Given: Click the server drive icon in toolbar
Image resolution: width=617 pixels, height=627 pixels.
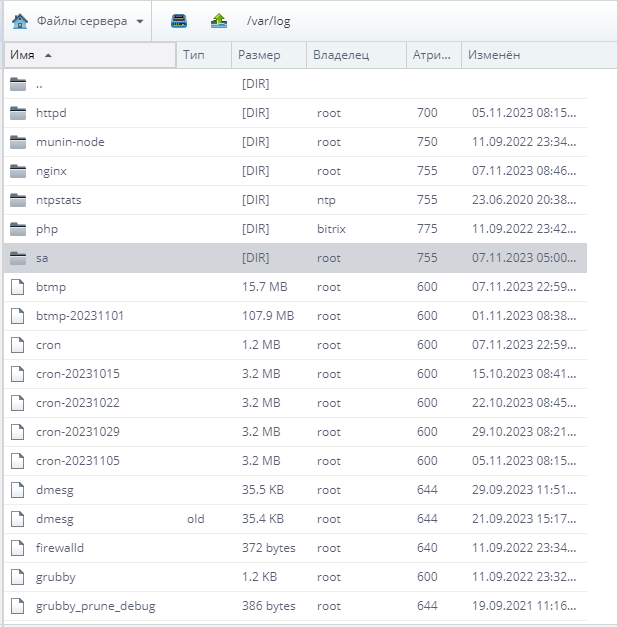Looking at the screenshot, I should tap(179, 21).
